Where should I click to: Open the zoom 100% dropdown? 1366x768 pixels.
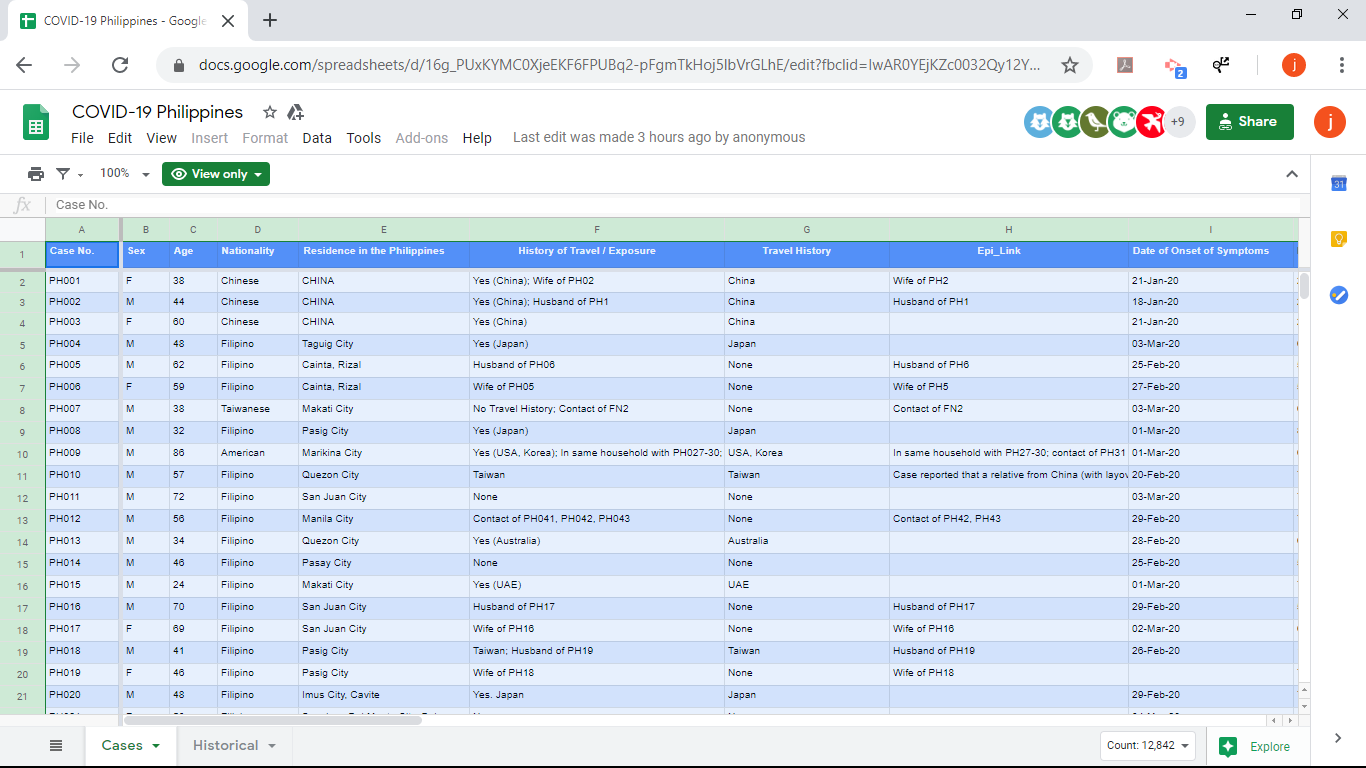point(125,174)
